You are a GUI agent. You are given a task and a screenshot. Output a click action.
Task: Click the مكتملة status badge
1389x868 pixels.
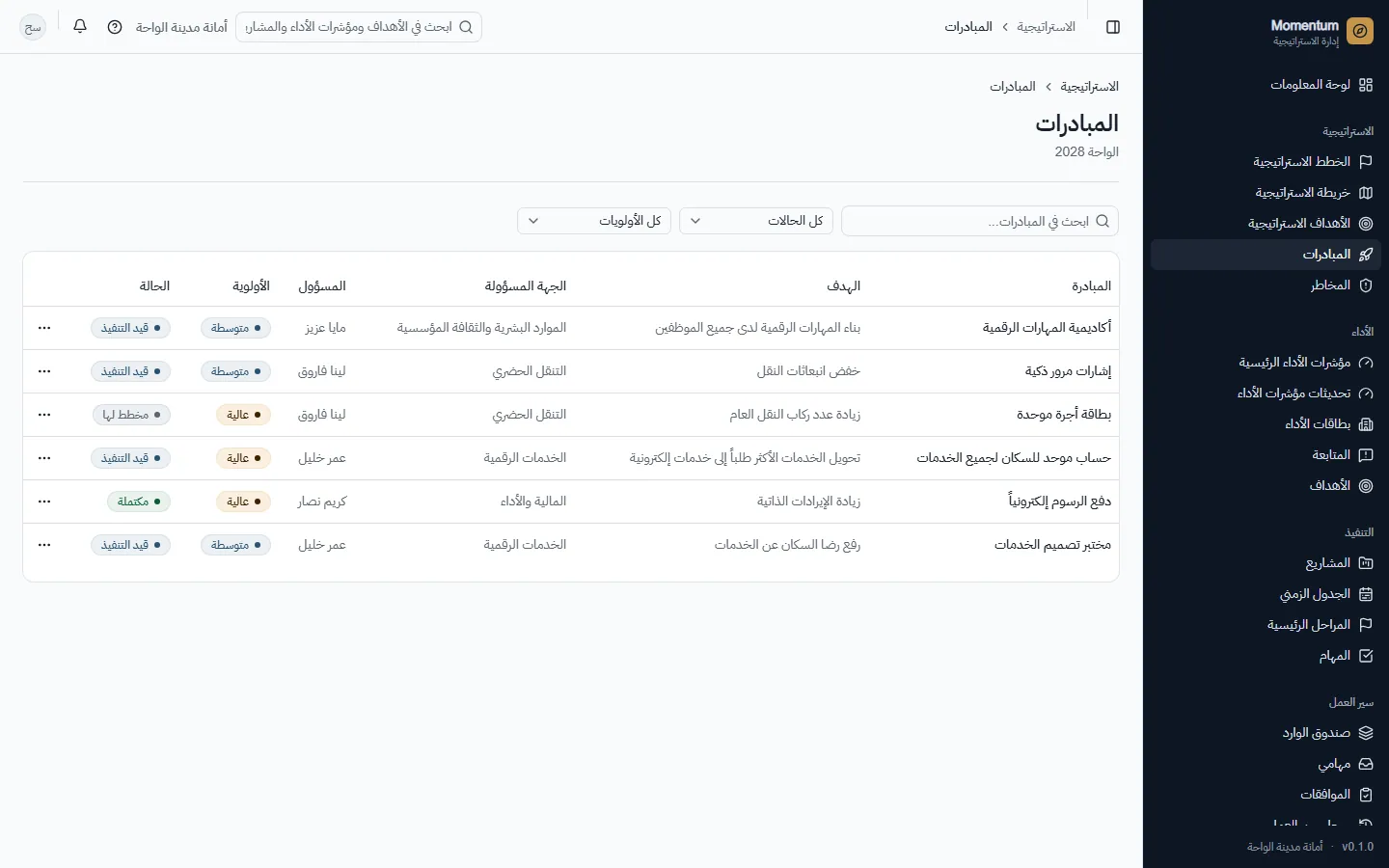click(138, 502)
